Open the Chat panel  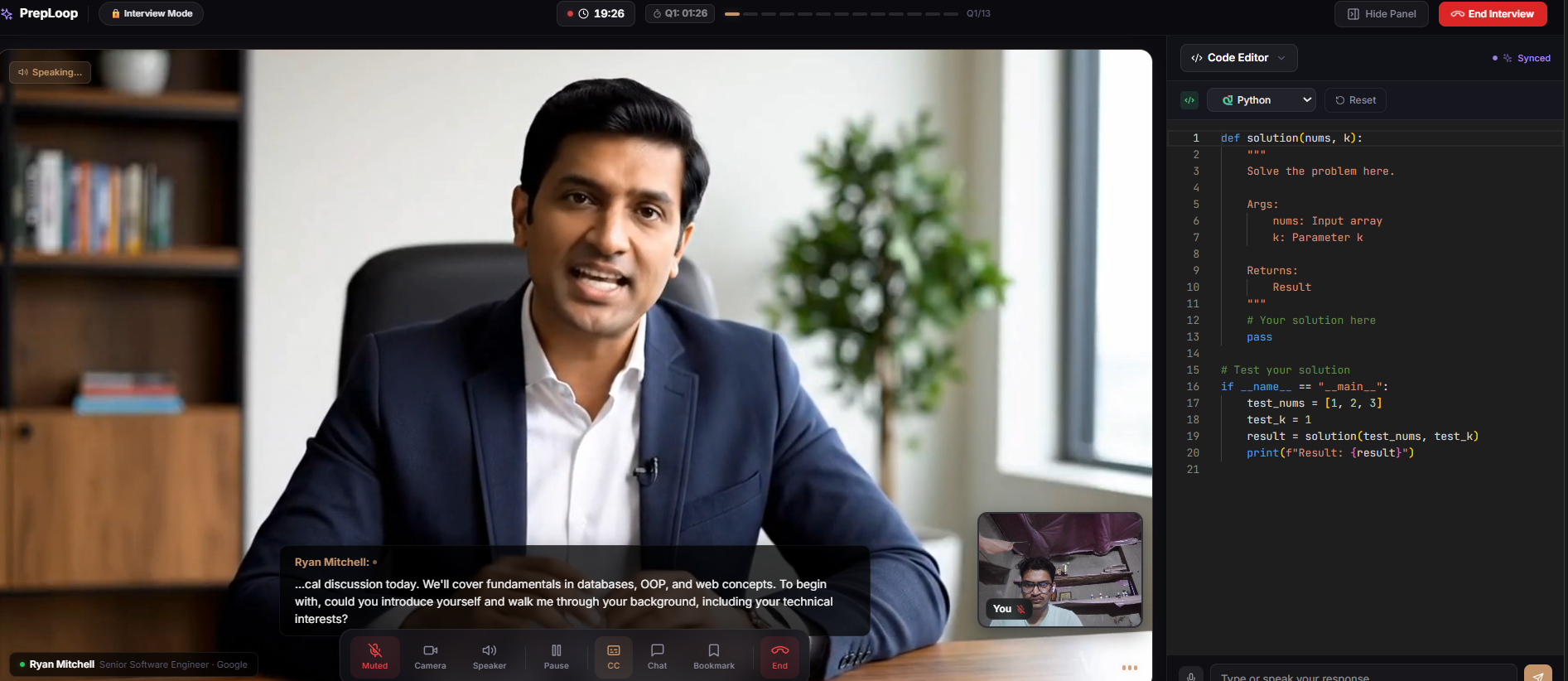pos(657,657)
